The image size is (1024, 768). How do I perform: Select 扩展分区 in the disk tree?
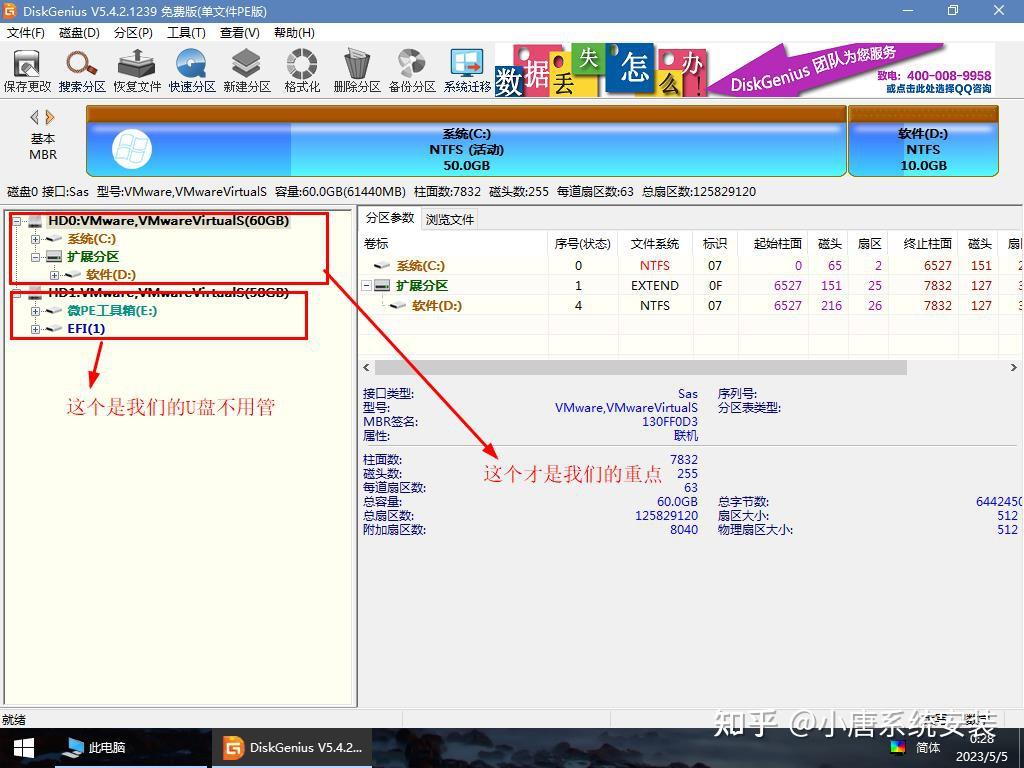click(93, 257)
